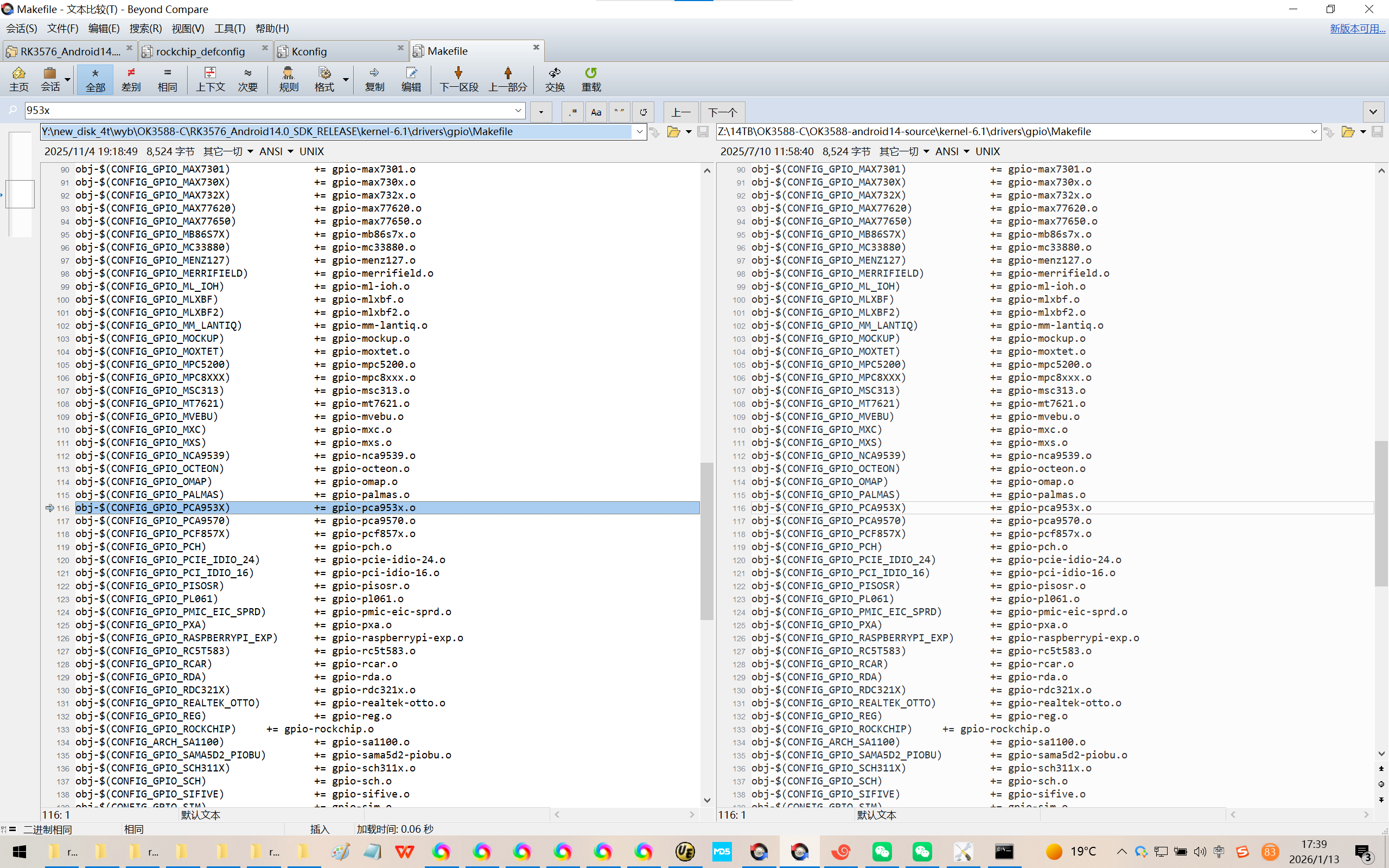Toggle regular expression search option
1389x868 pixels.
[x=573, y=112]
